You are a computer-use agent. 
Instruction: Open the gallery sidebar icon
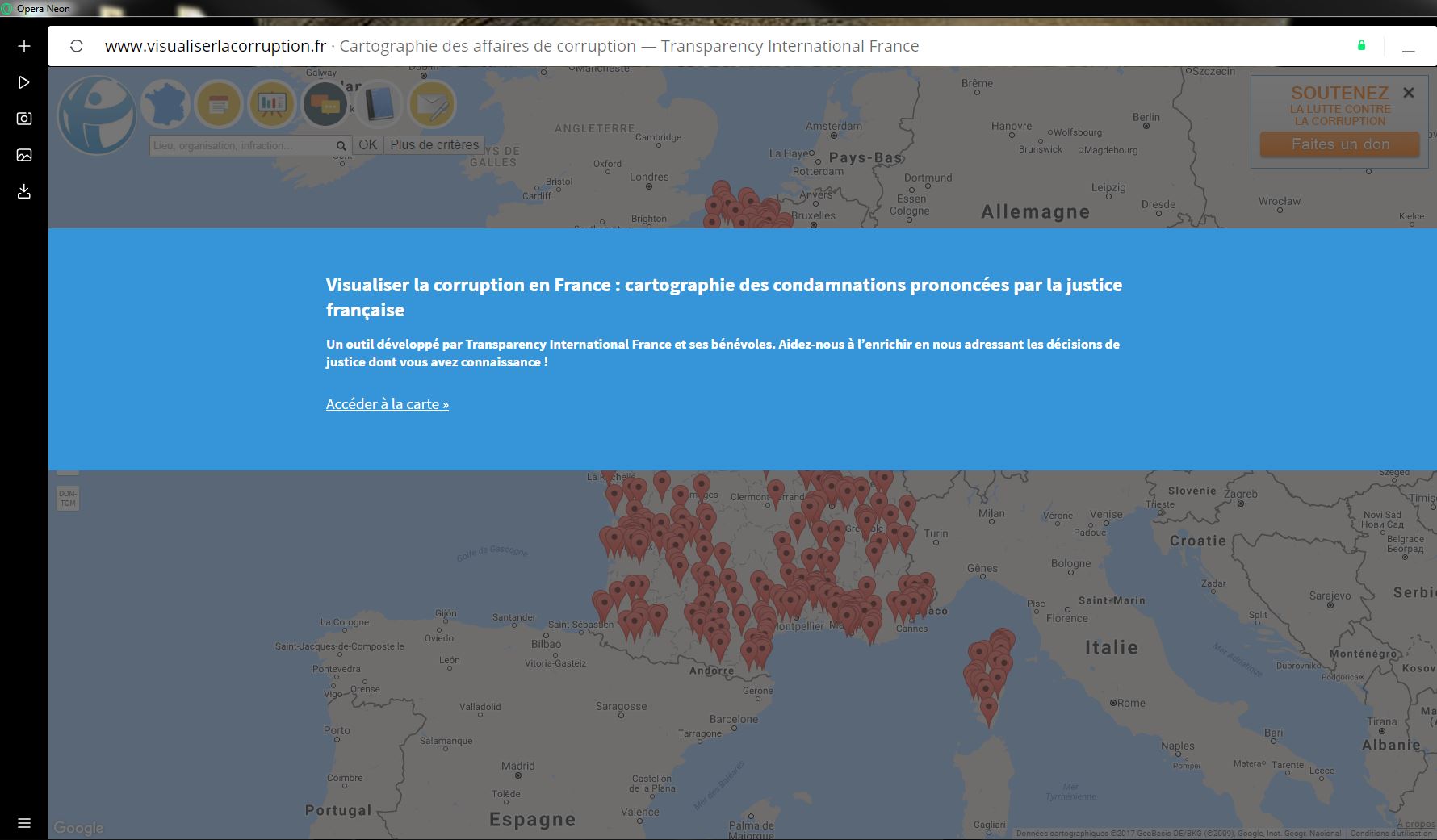(x=24, y=155)
